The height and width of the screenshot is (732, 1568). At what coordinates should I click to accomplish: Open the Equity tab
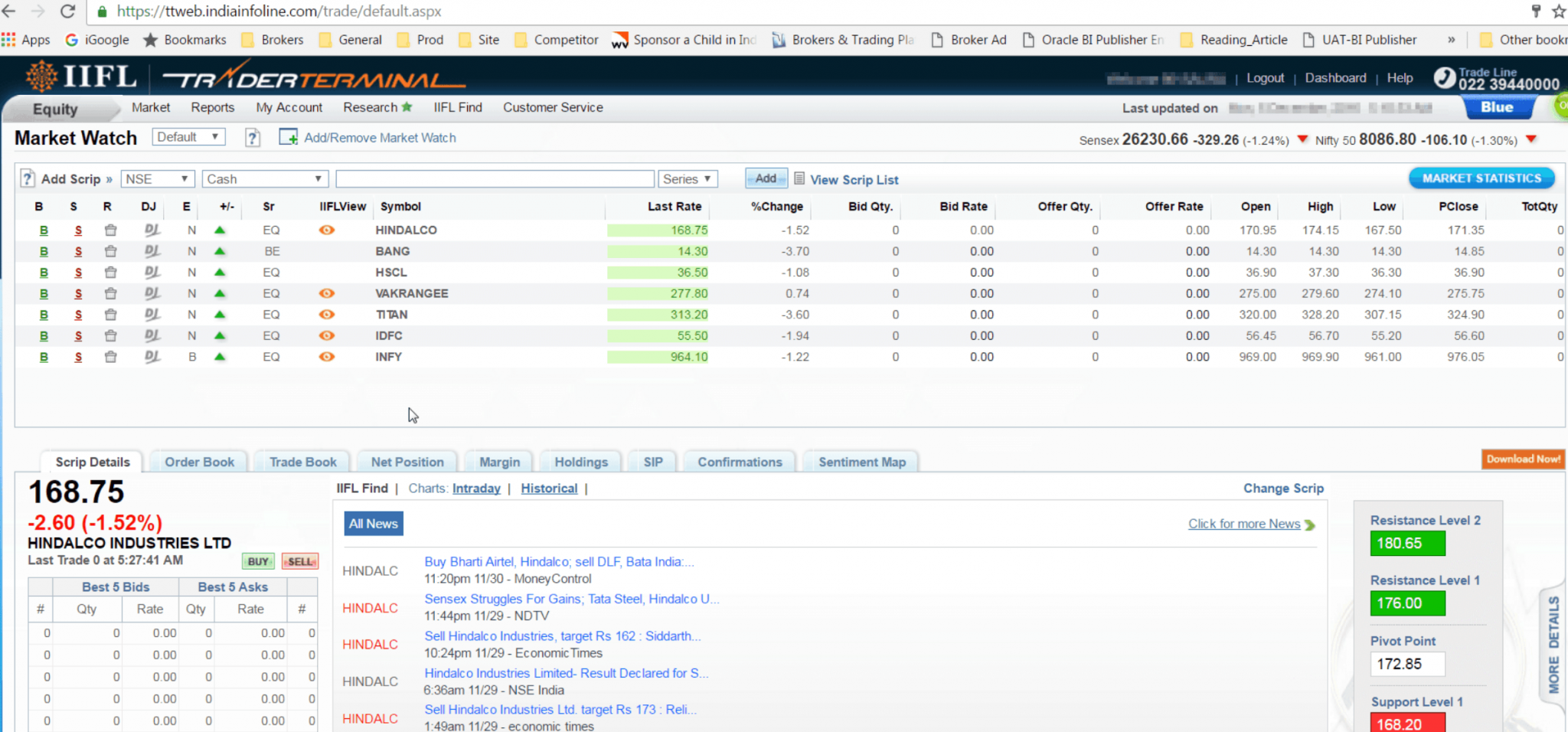(x=55, y=109)
